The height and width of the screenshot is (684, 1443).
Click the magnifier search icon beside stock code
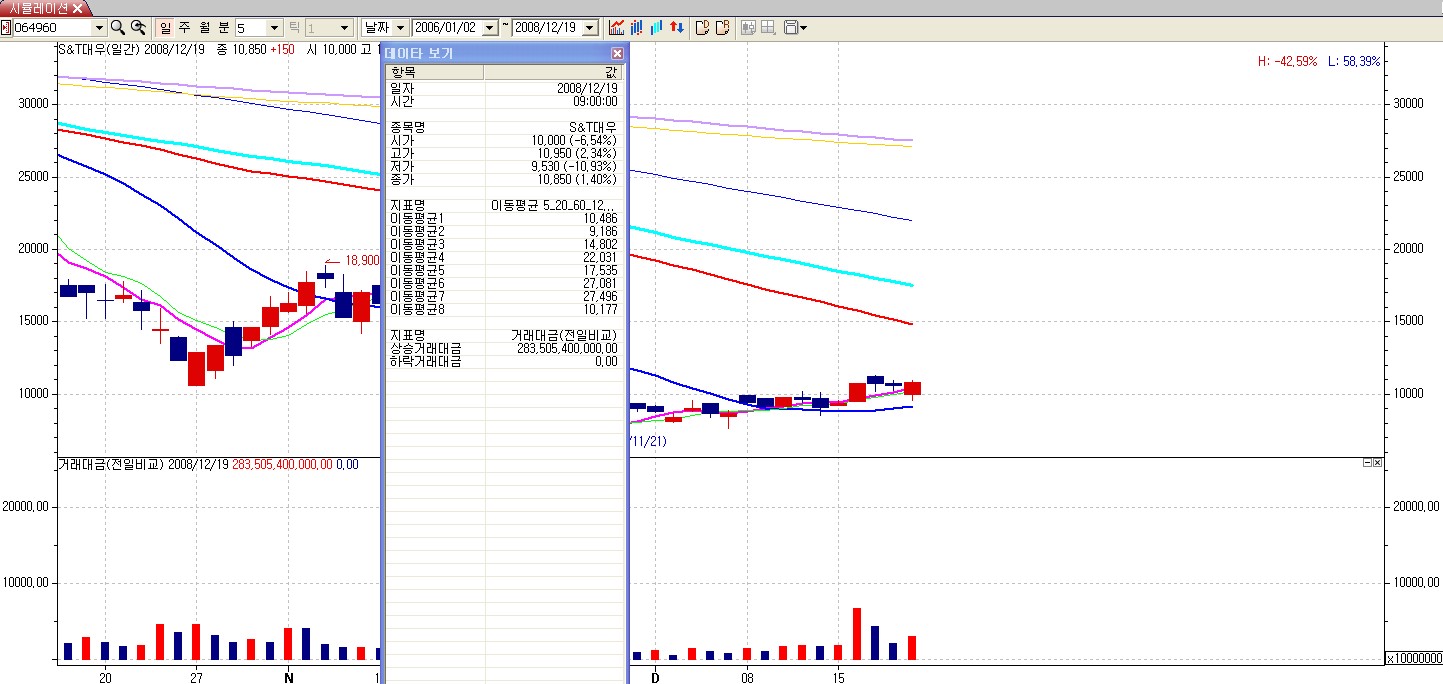tap(117, 28)
